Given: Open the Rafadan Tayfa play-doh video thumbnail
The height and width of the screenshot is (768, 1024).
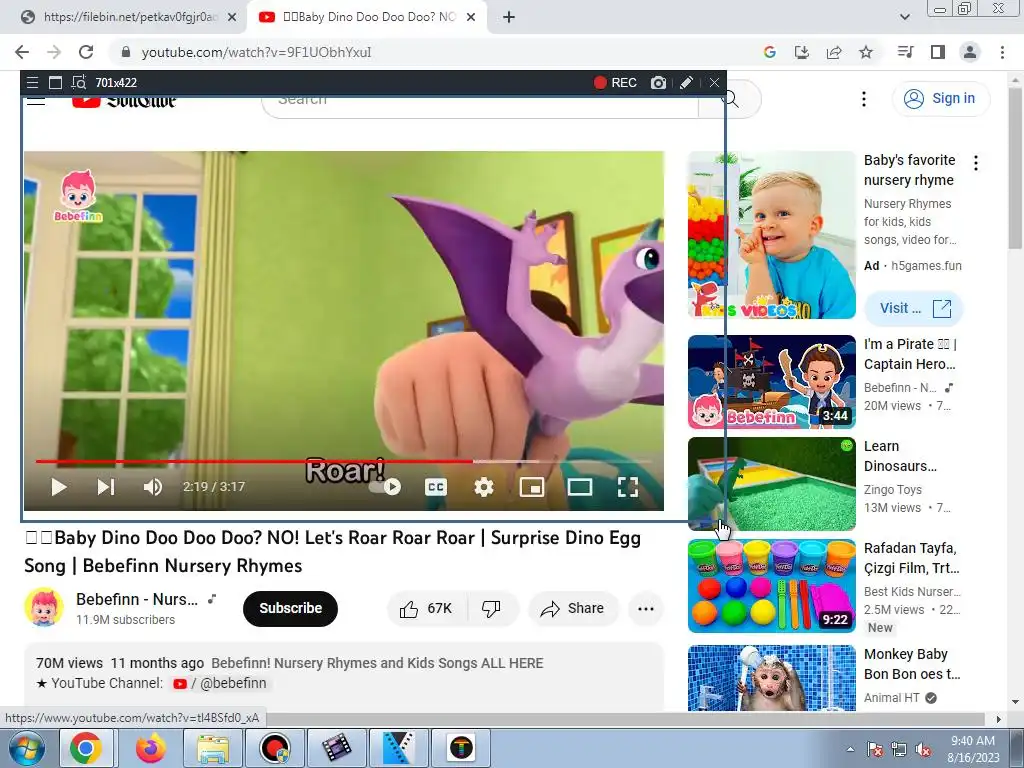Looking at the screenshot, I should [772, 586].
